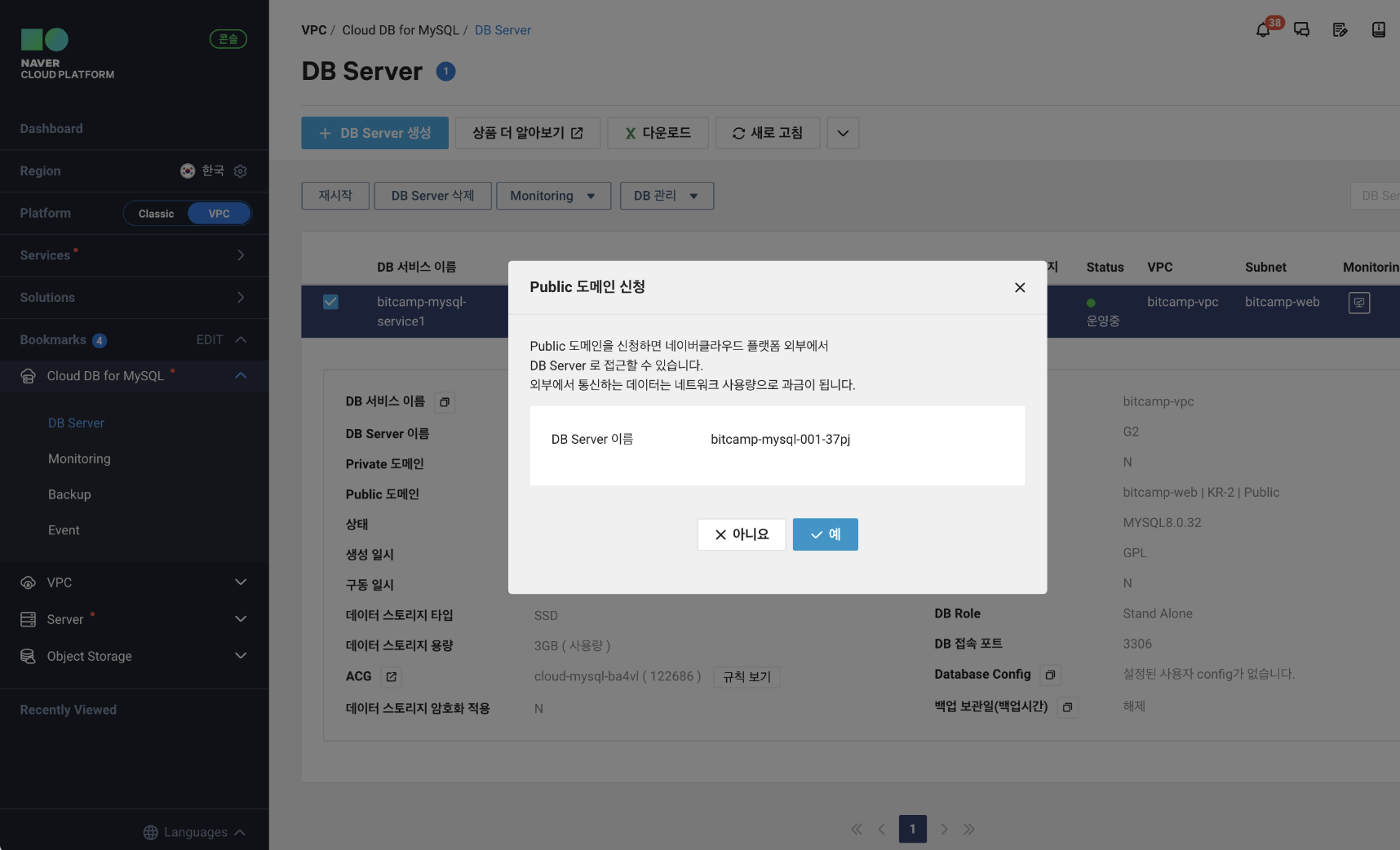1400x850 pixels.
Task: Select Monitoring in sidebar menu
Action: 79,459
